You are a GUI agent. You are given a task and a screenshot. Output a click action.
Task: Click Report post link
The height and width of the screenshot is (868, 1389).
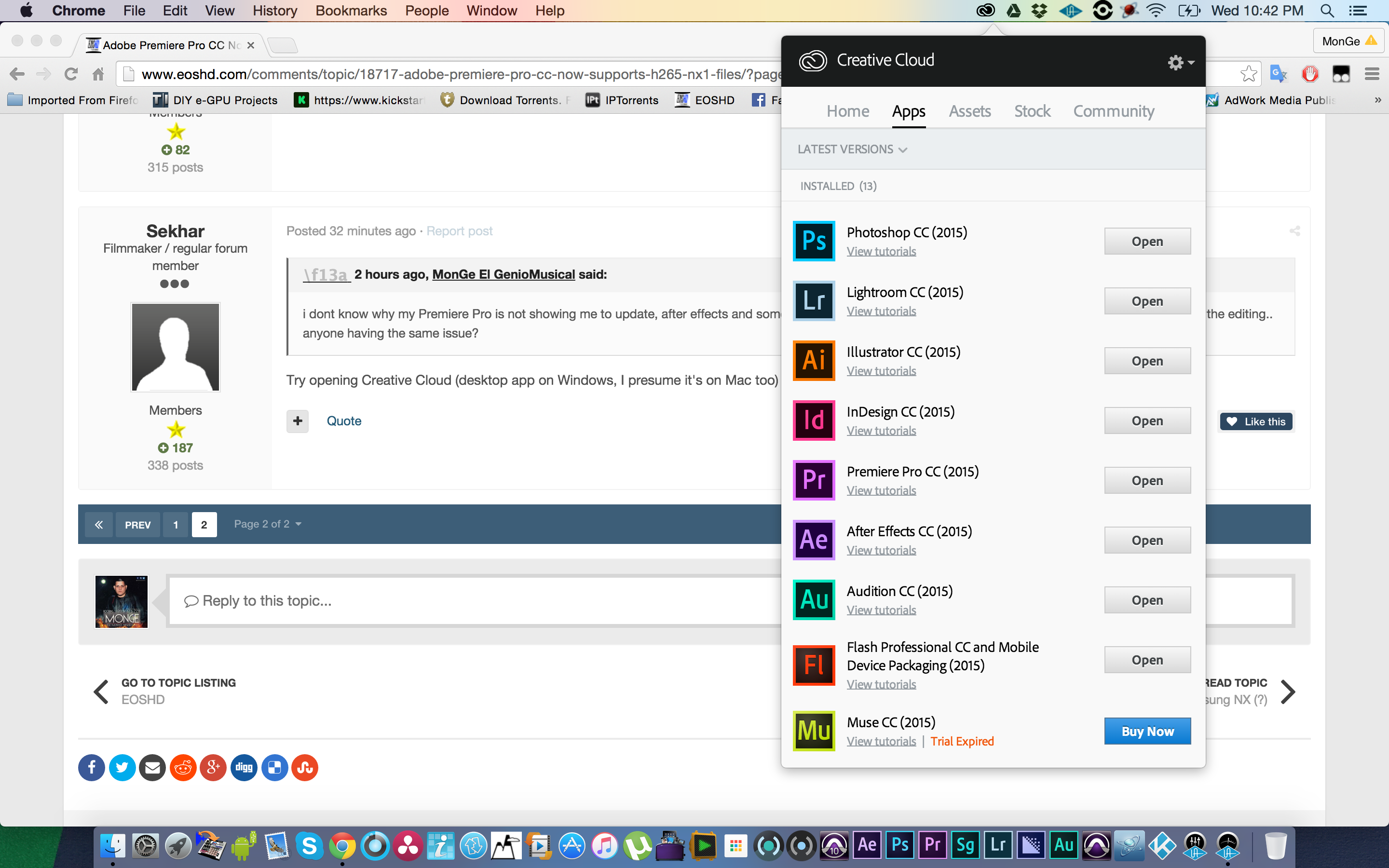[459, 231]
